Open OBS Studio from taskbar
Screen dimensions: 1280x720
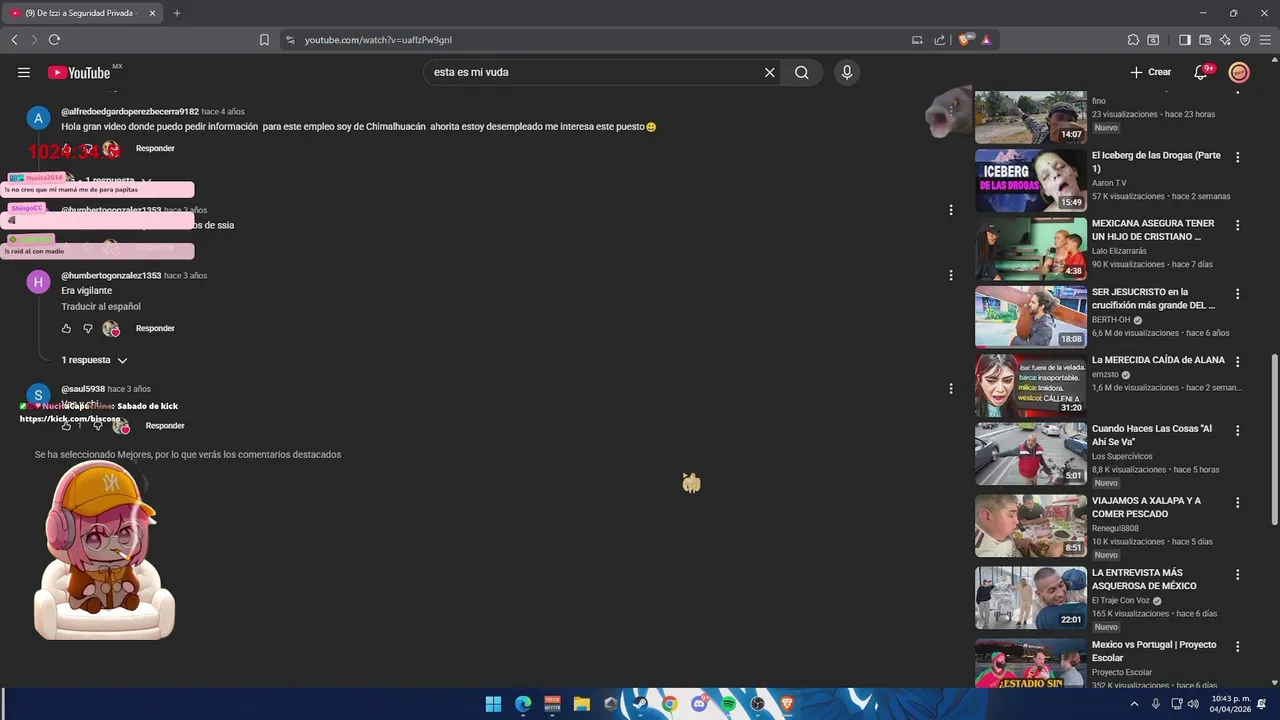(x=757, y=704)
